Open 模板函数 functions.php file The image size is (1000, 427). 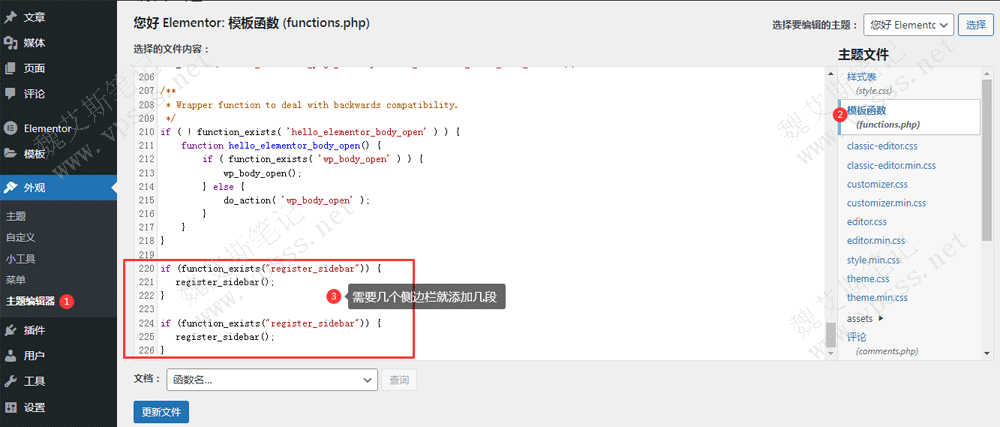tap(909, 117)
